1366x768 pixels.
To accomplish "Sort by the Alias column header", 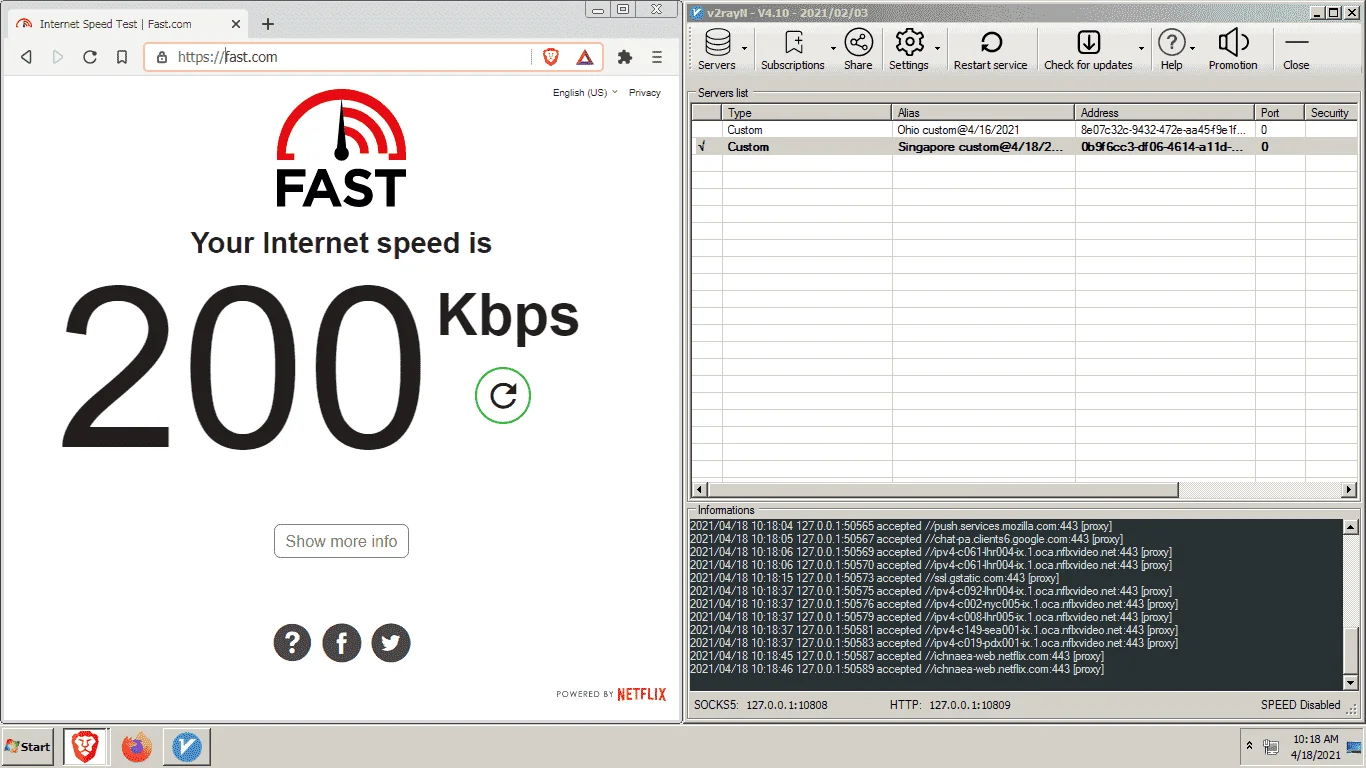I will [x=983, y=113].
